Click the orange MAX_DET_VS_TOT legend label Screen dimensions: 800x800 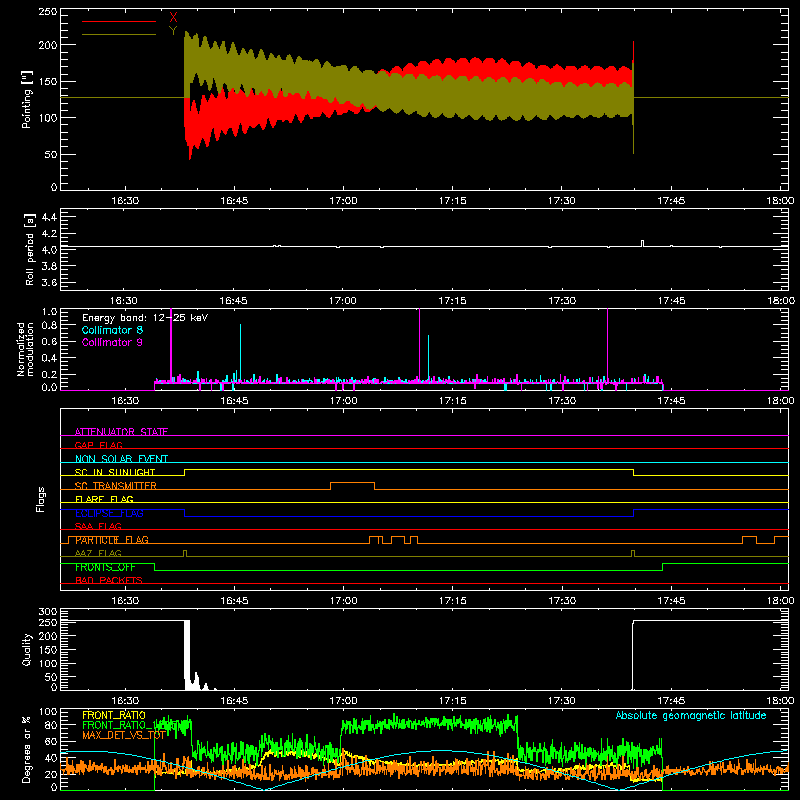(x=123, y=735)
